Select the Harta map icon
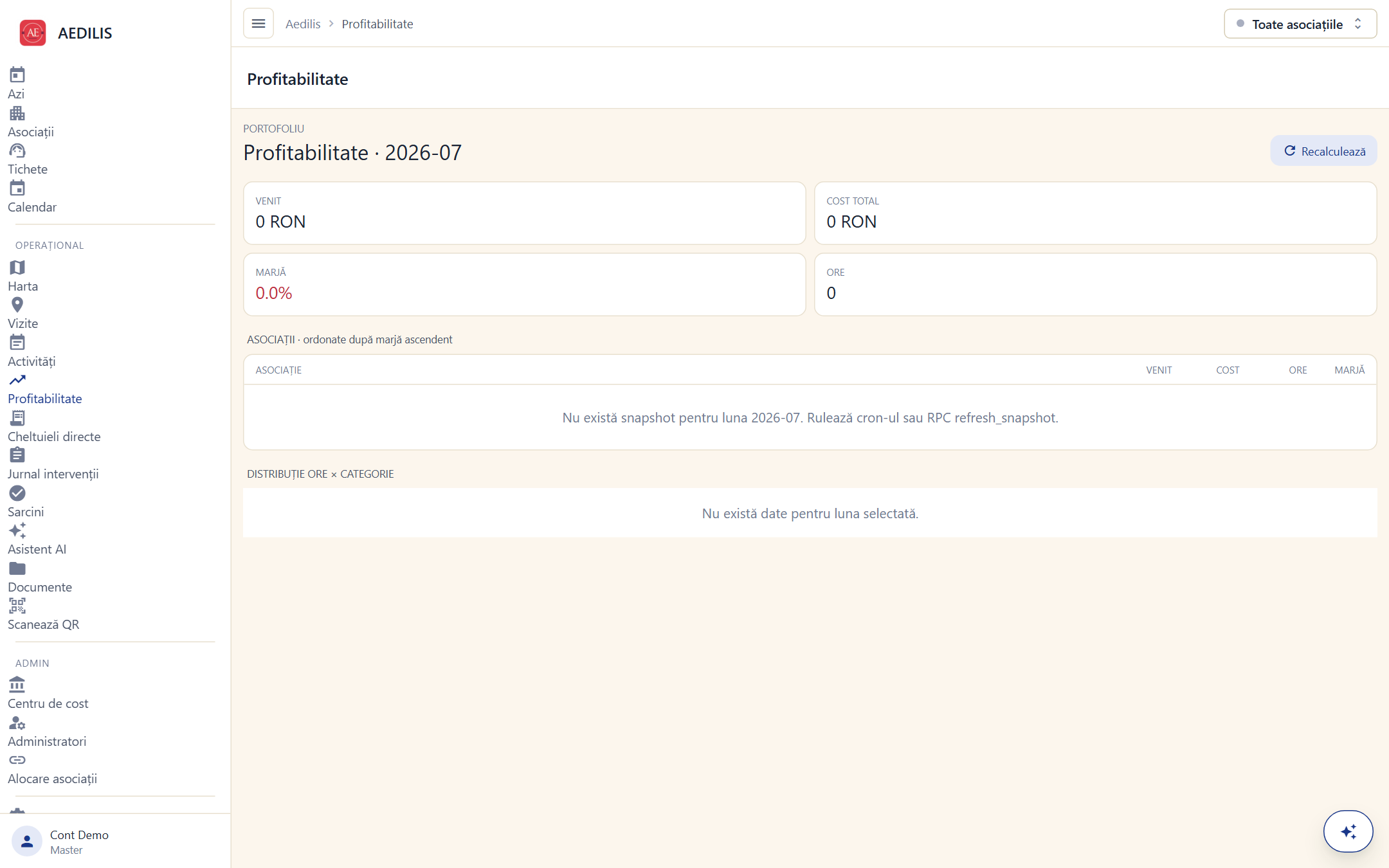The height and width of the screenshot is (868, 1389). (x=17, y=267)
